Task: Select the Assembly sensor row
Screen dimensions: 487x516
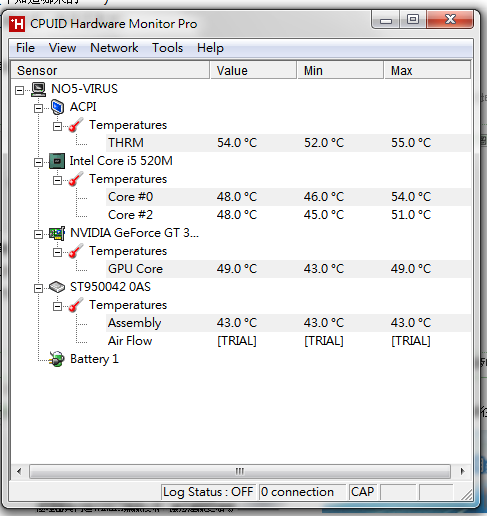Action: [289, 323]
